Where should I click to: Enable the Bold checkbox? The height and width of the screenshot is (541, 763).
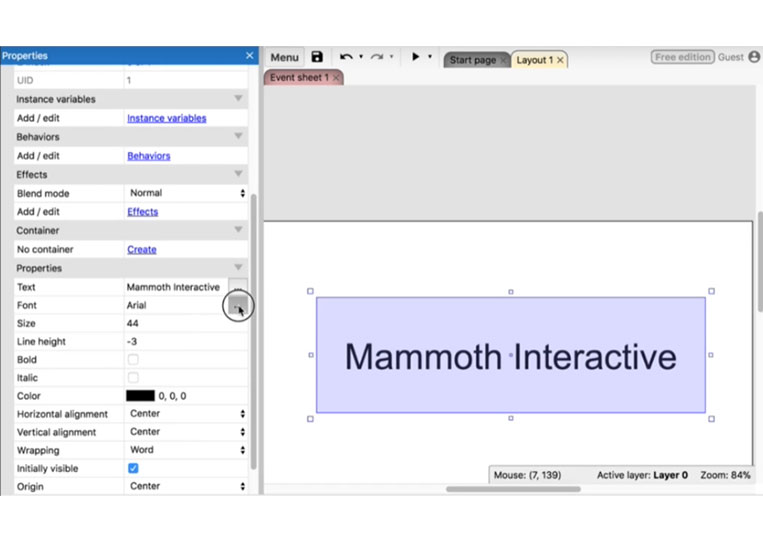[x=133, y=360]
